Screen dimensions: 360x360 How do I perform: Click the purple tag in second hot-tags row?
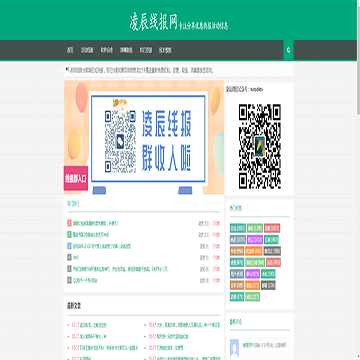tap(255, 240)
